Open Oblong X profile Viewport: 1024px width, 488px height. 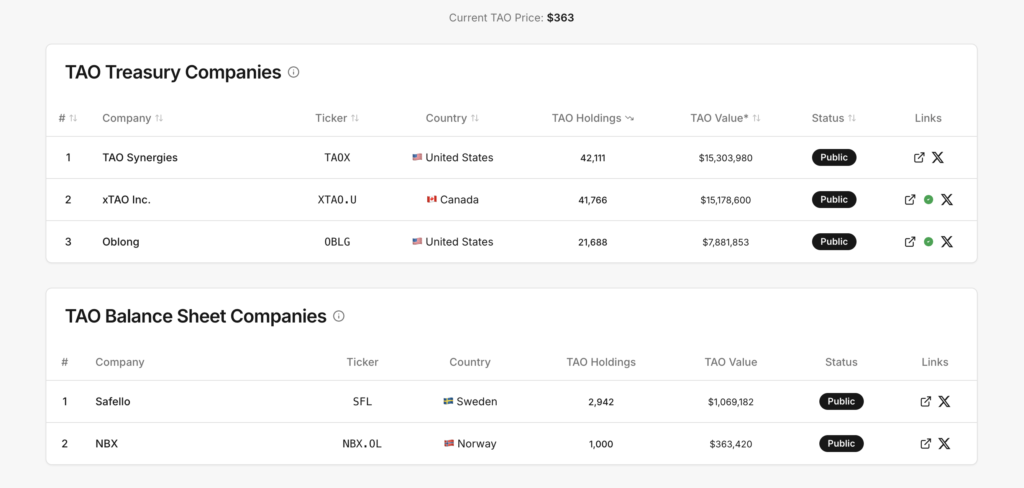[947, 242]
